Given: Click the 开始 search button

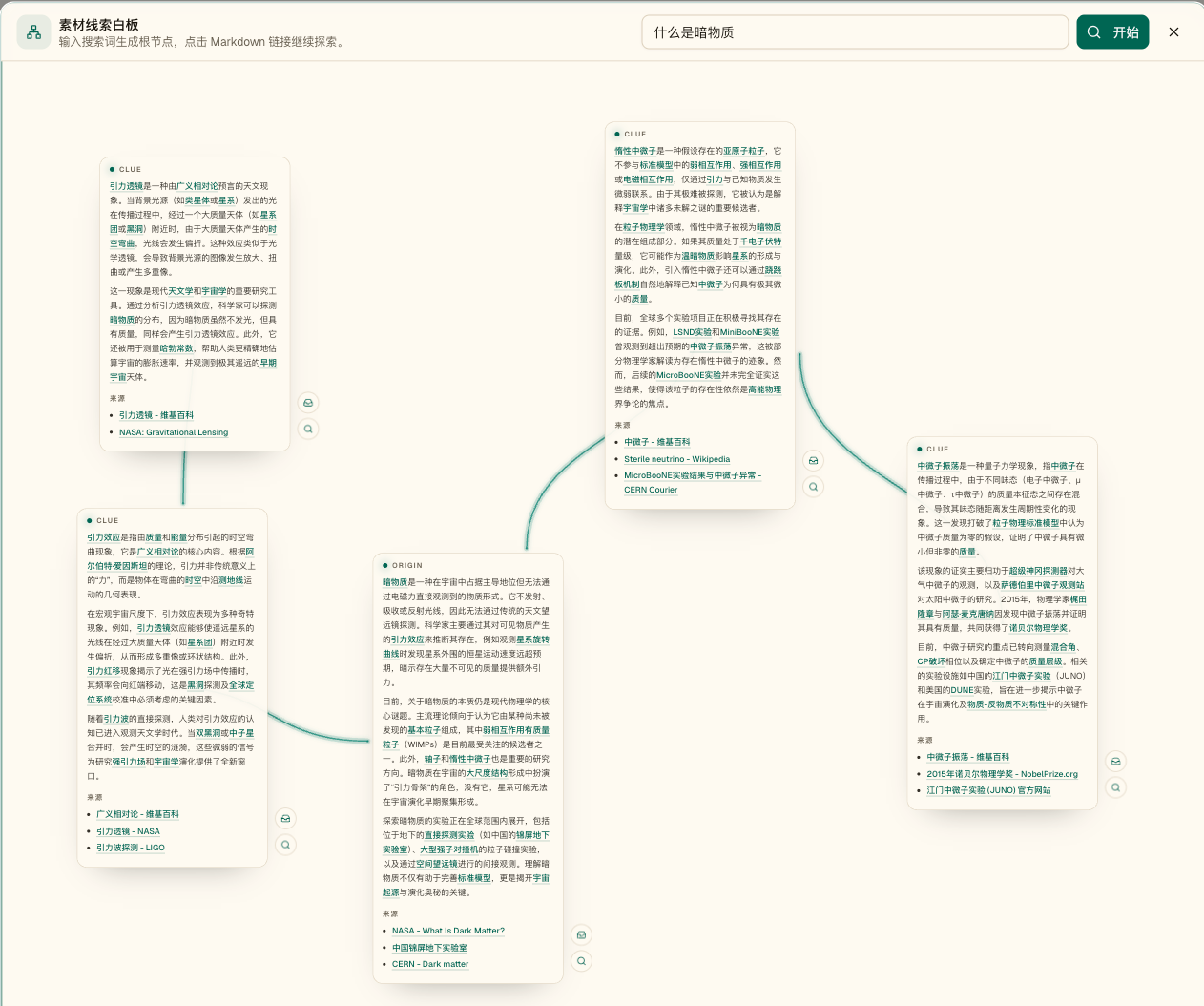Looking at the screenshot, I should pos(1112,31).
